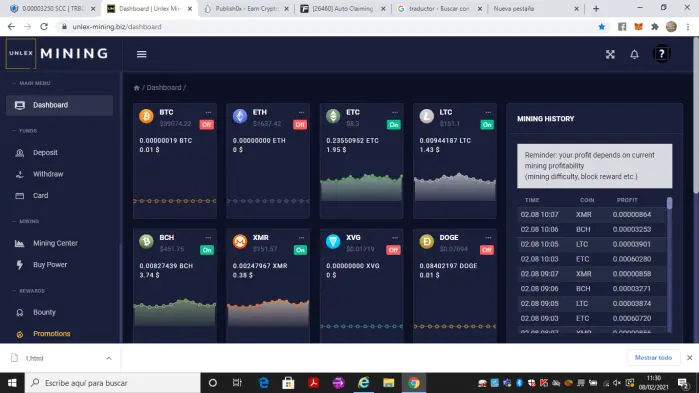Open LTC card options menu
Screen dimensions: 699x393
[489, 112]
